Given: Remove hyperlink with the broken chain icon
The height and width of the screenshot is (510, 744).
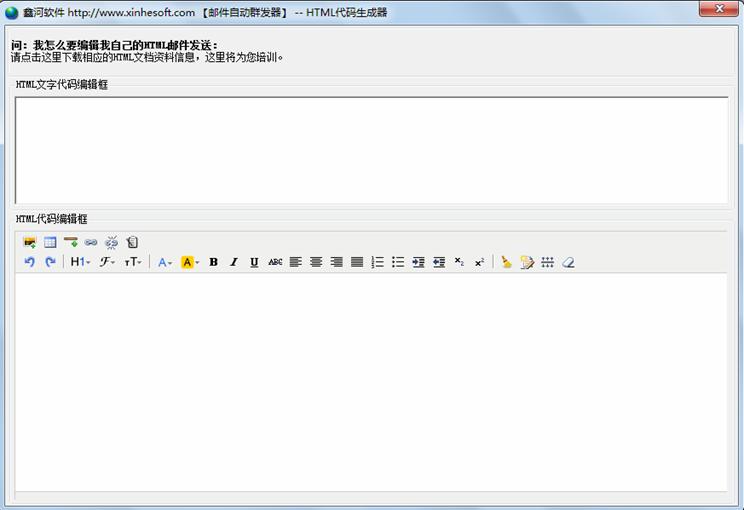Looking at the screenshot, I should [x=112, y=242].
